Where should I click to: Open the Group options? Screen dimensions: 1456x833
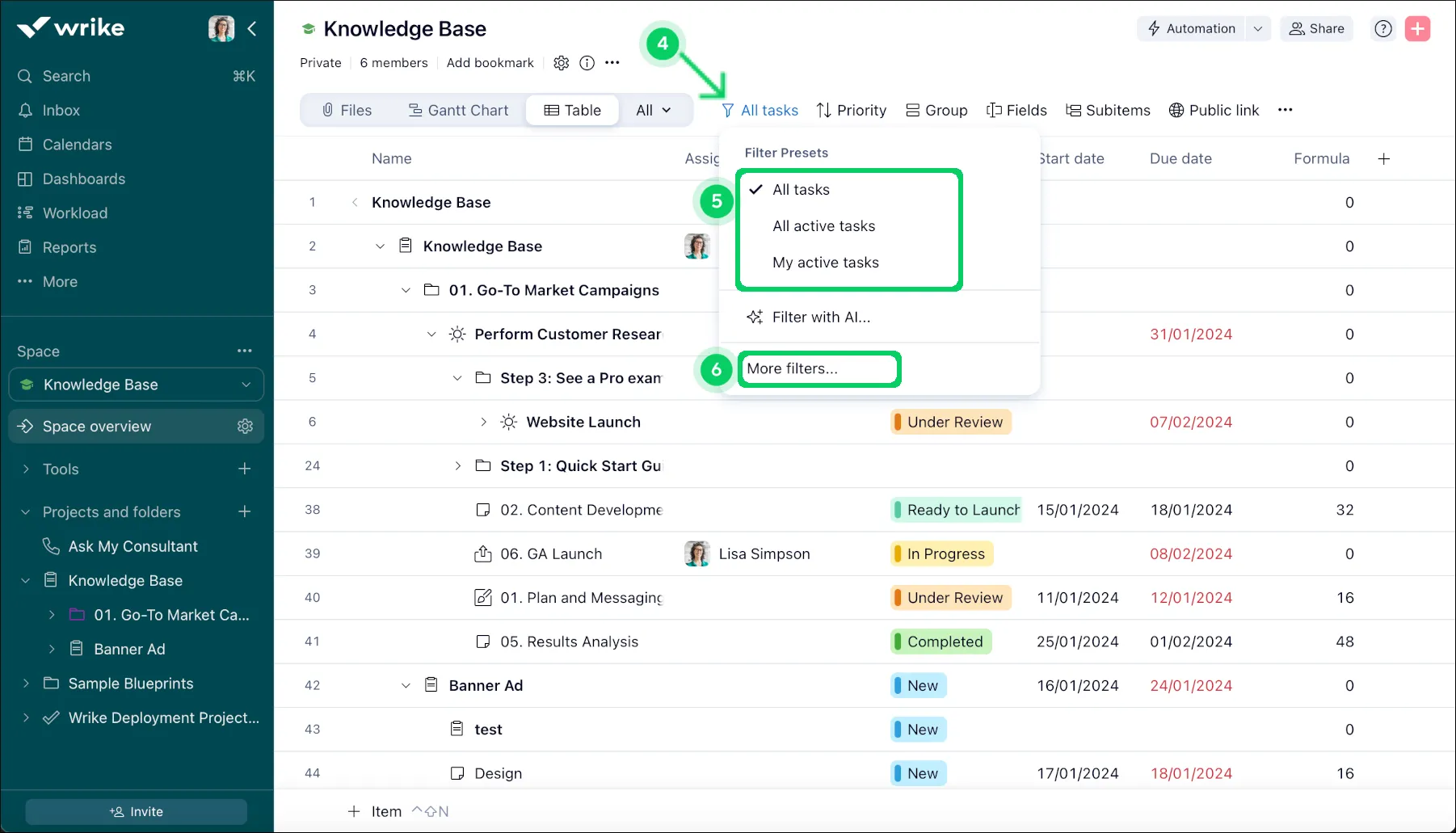(x=912, y=110)
